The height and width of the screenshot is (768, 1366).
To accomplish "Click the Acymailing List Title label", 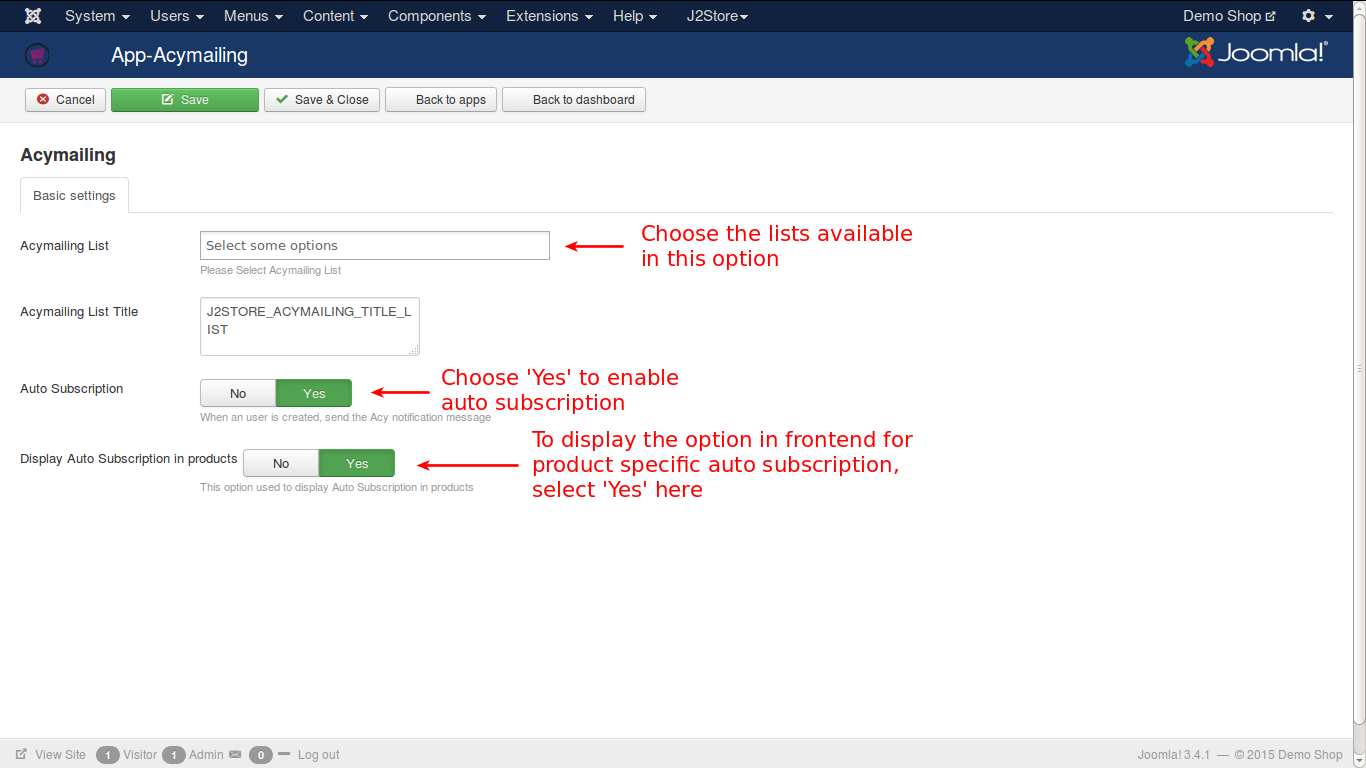I will click(79, 312).
